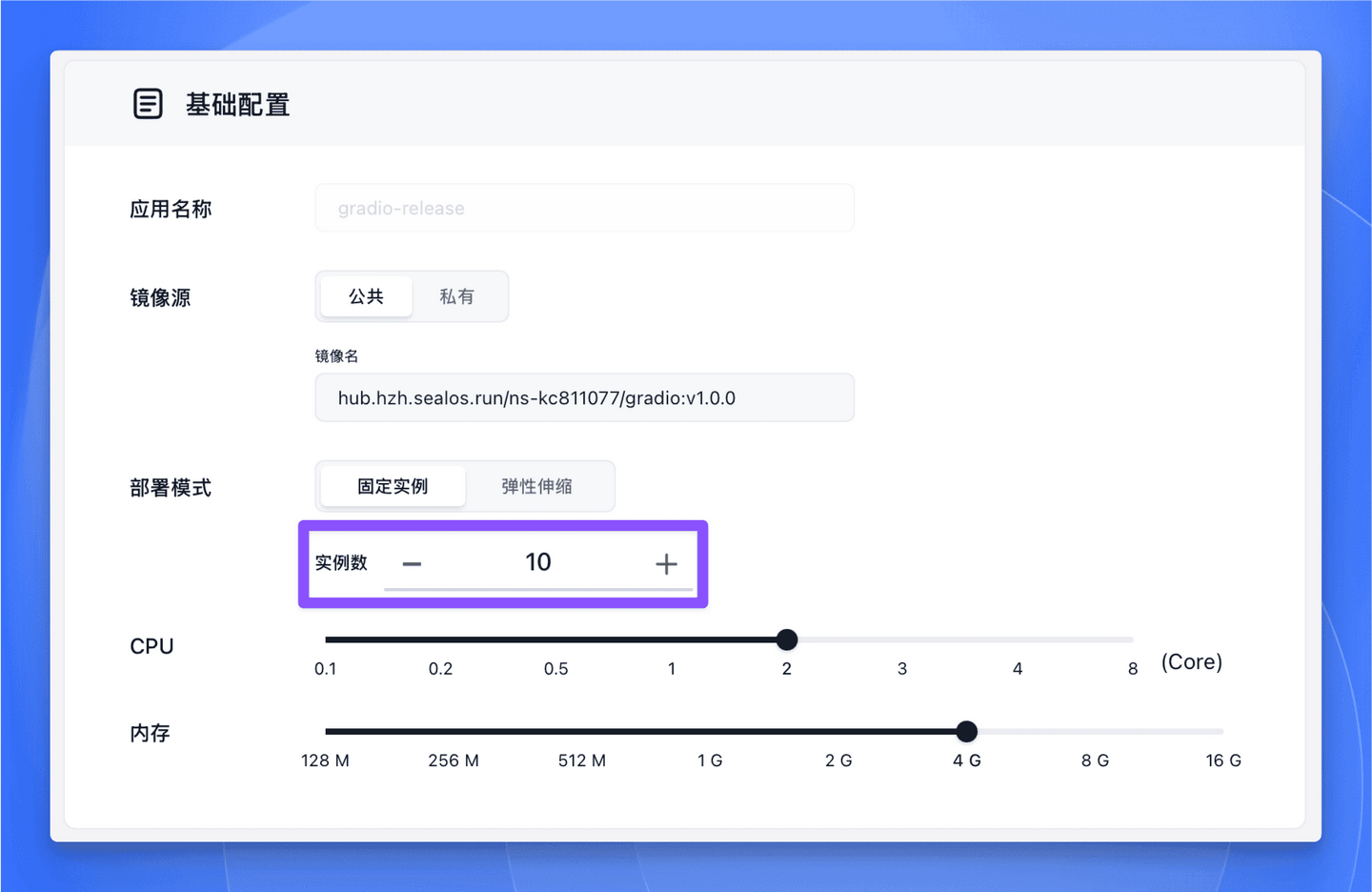The image size is (1372, 892).
Task: Switch deployment mode to 弹性伸缩
Action: coord(538,486)
